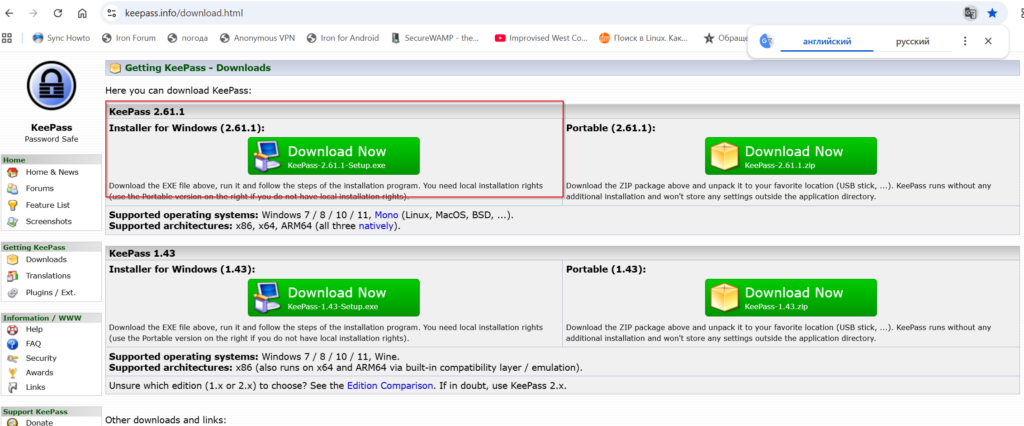Image resolution: width=1024 pixels, height=426 pixels.
Task: Click the Getting KeePass - Downloads heading
Action: 198,67
